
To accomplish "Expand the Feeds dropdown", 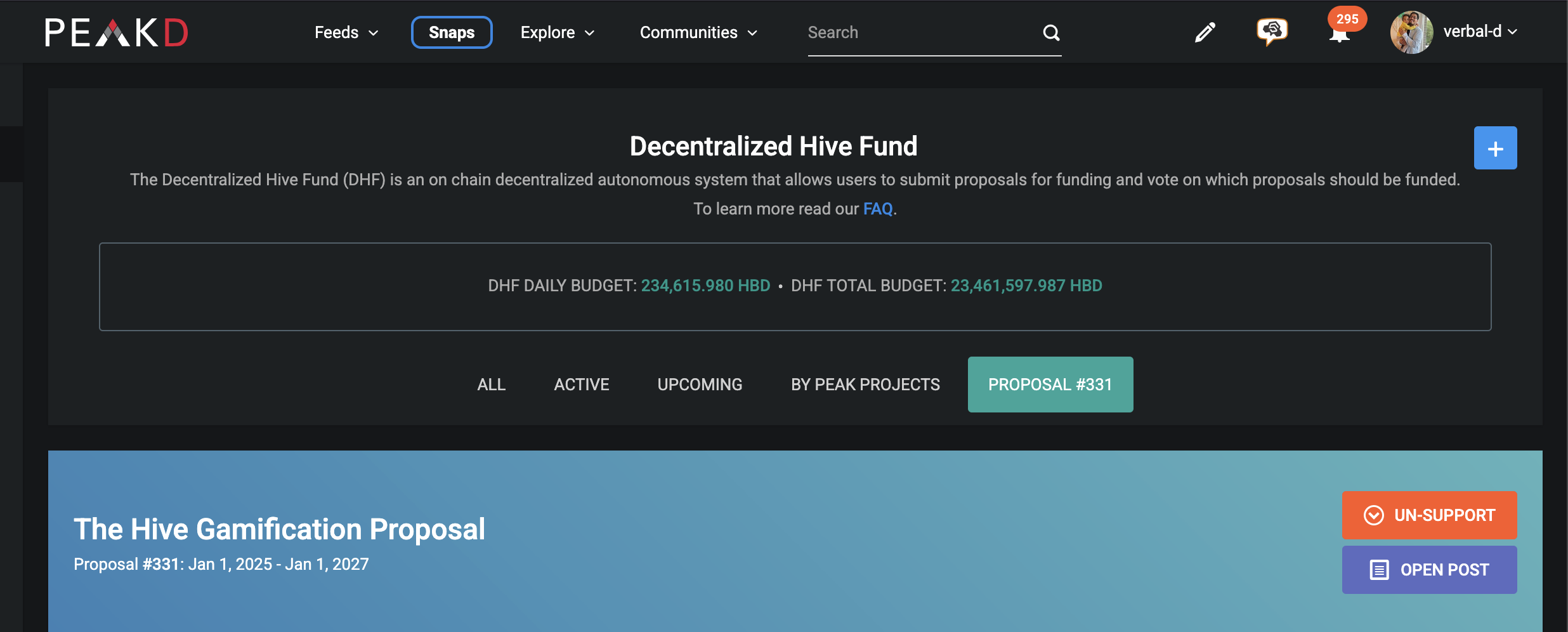I will [x=346, y=32].
